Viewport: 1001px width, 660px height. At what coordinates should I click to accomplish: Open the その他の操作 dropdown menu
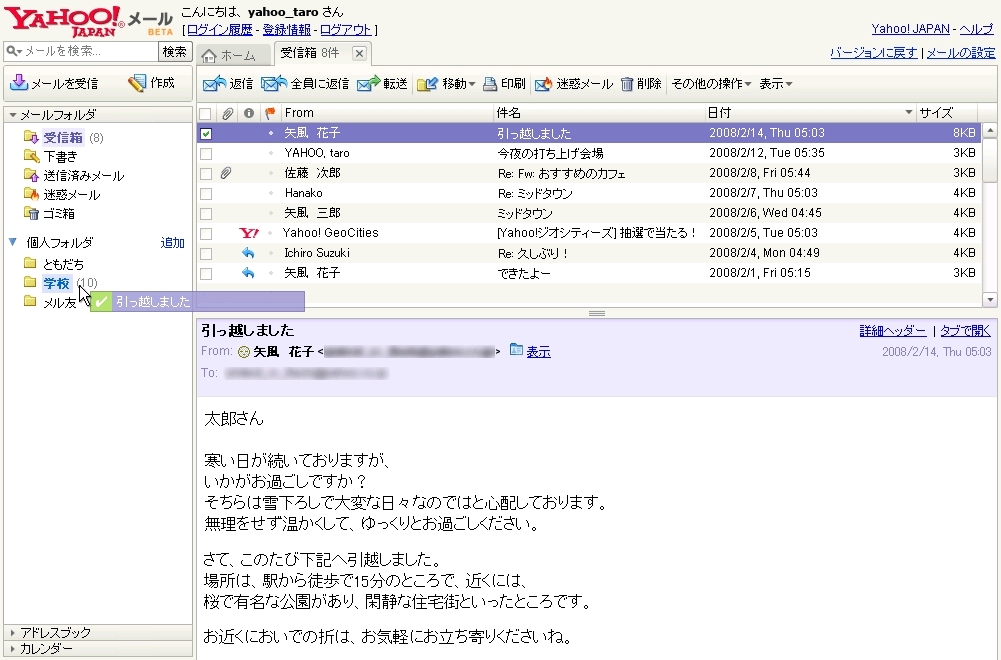point(711,84)
